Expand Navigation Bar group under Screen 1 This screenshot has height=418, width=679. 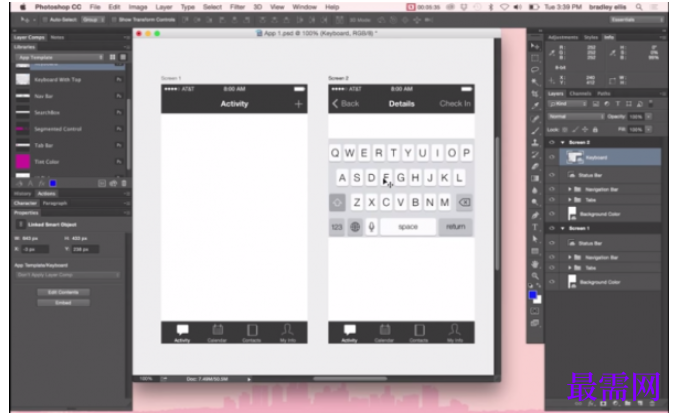coord(569,257)
